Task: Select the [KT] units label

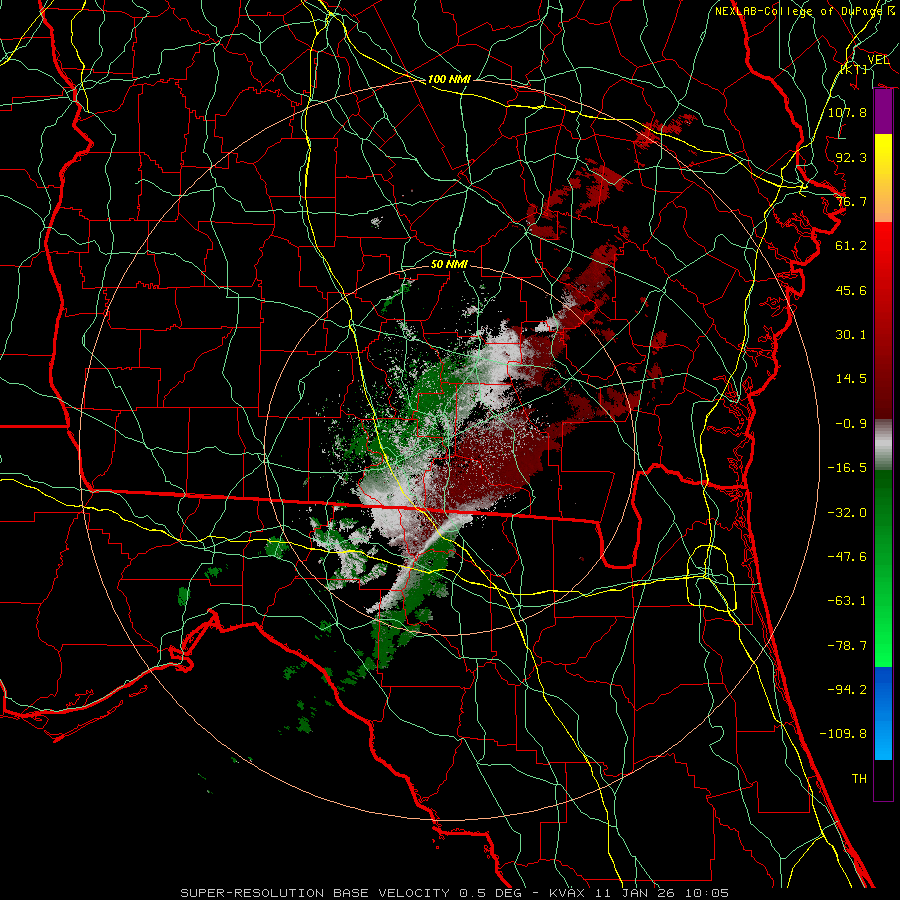Action: [x=855, y=69]
